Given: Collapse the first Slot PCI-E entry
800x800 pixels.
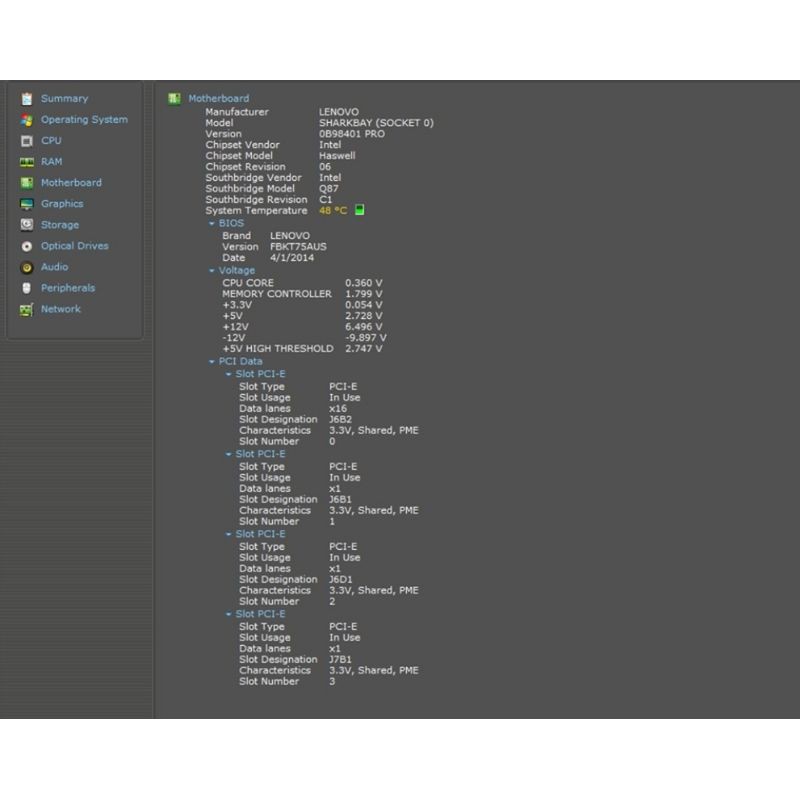Looking at the screenshot, I should (228, 375).
